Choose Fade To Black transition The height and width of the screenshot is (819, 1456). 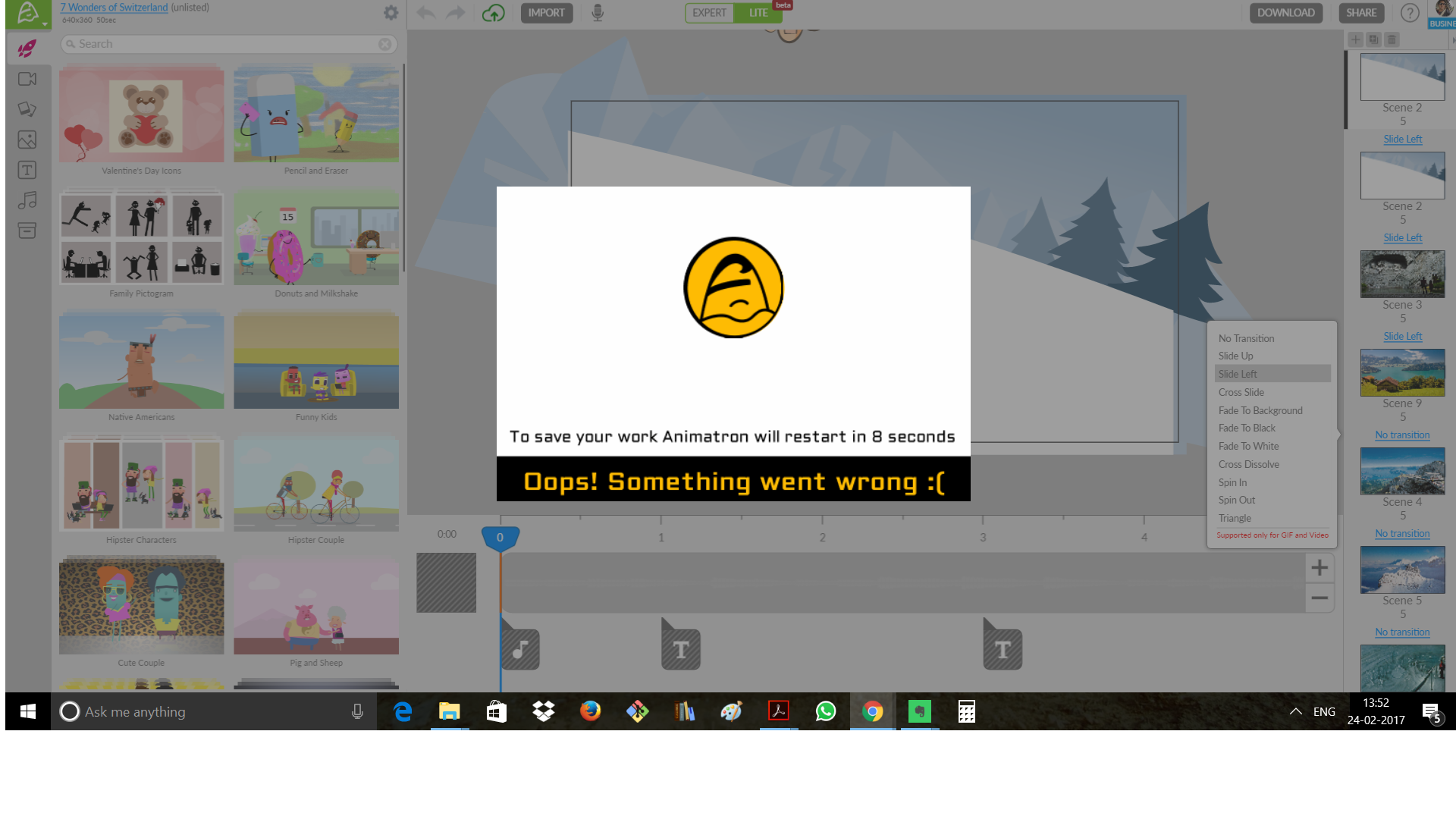click(x=1247, y=428)
